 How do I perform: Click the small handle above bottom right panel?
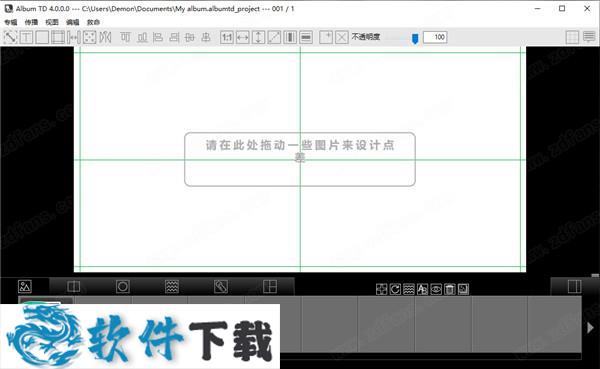click(x=595, y=275)
